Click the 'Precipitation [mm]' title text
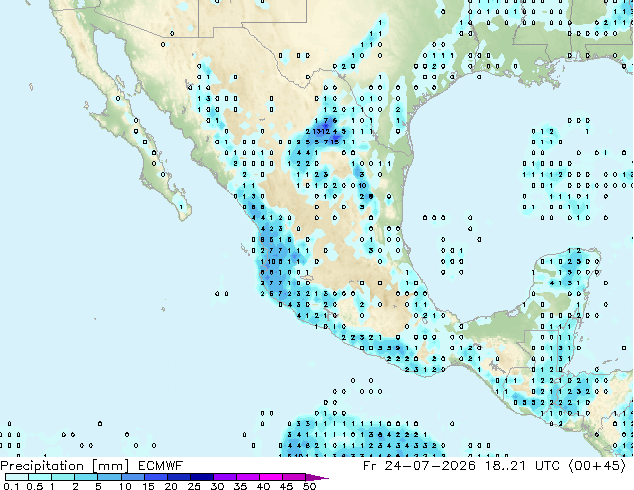The width and height of the screenshot is (634, 490). (65, 466)
